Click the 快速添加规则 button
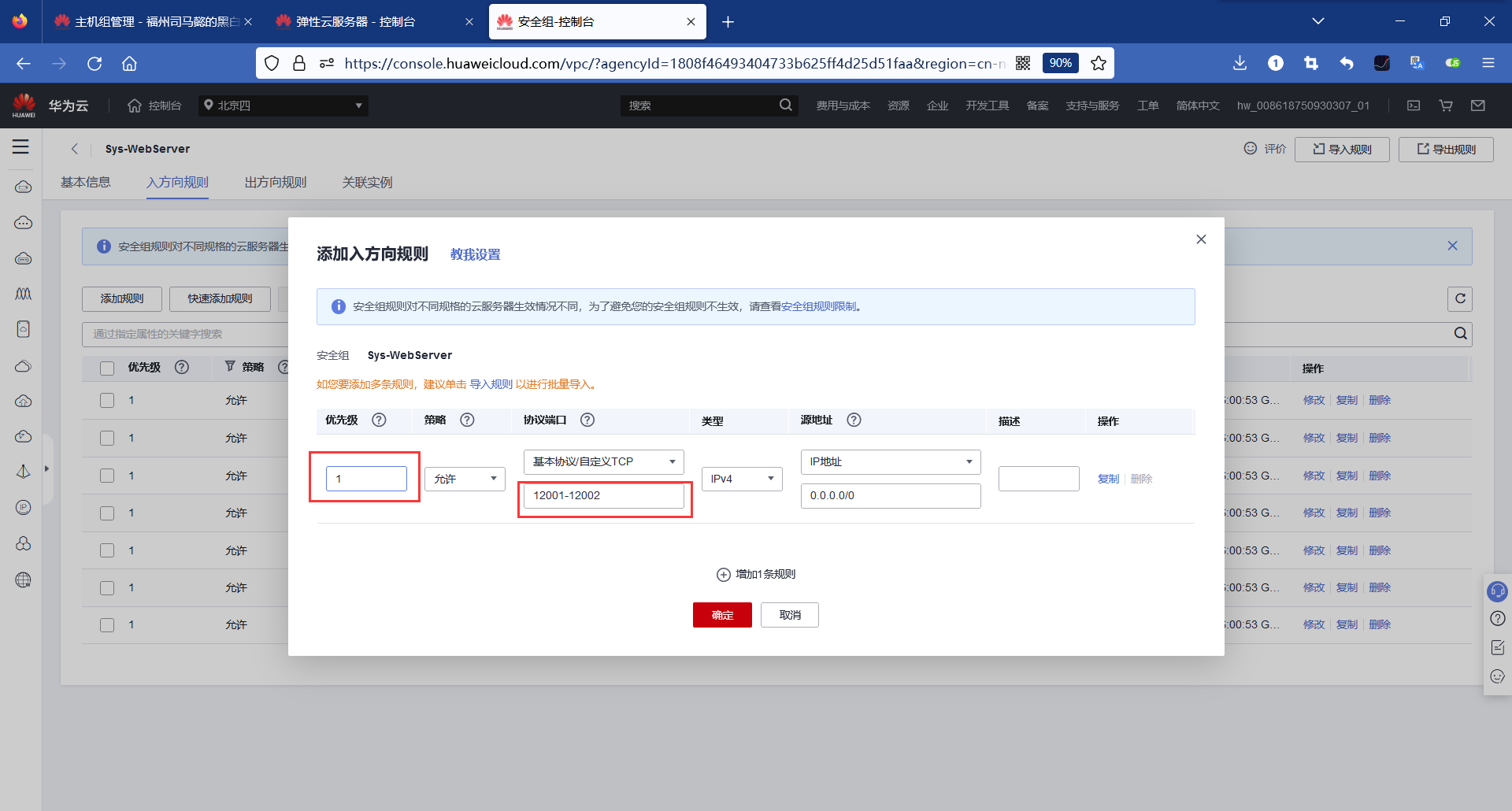The width and height of the screenshot is (1512, 811). (x=220, y=299)
